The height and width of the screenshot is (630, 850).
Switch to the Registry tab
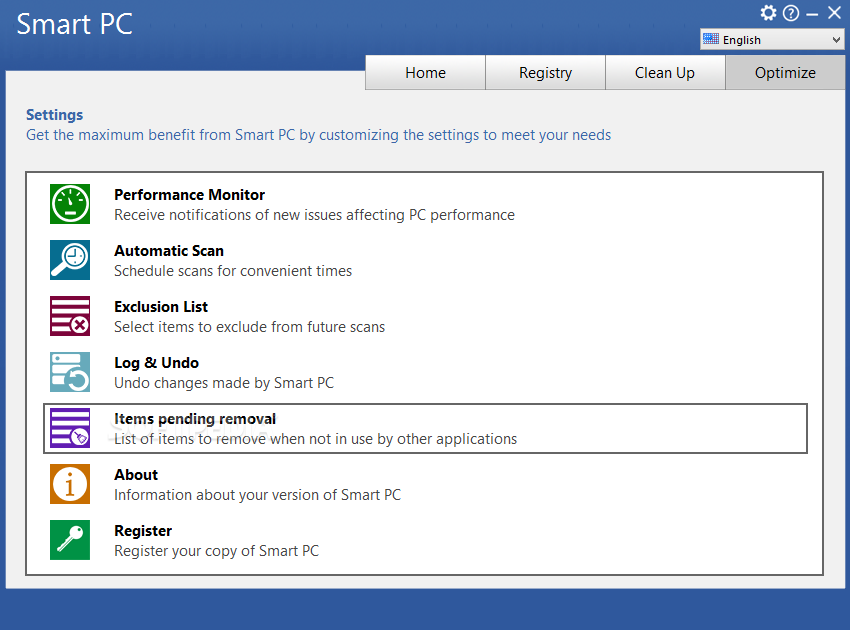tap(545, 73)
